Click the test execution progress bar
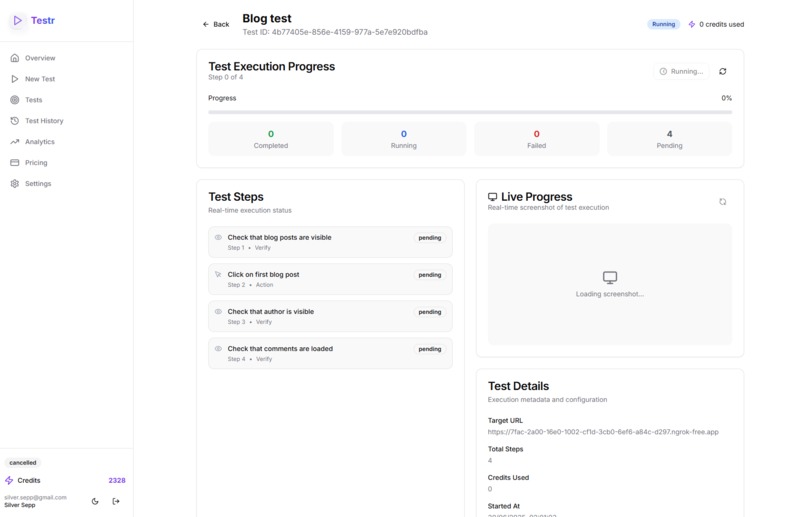The width and height of the screenshot is (806, 517). pos(470,112)
